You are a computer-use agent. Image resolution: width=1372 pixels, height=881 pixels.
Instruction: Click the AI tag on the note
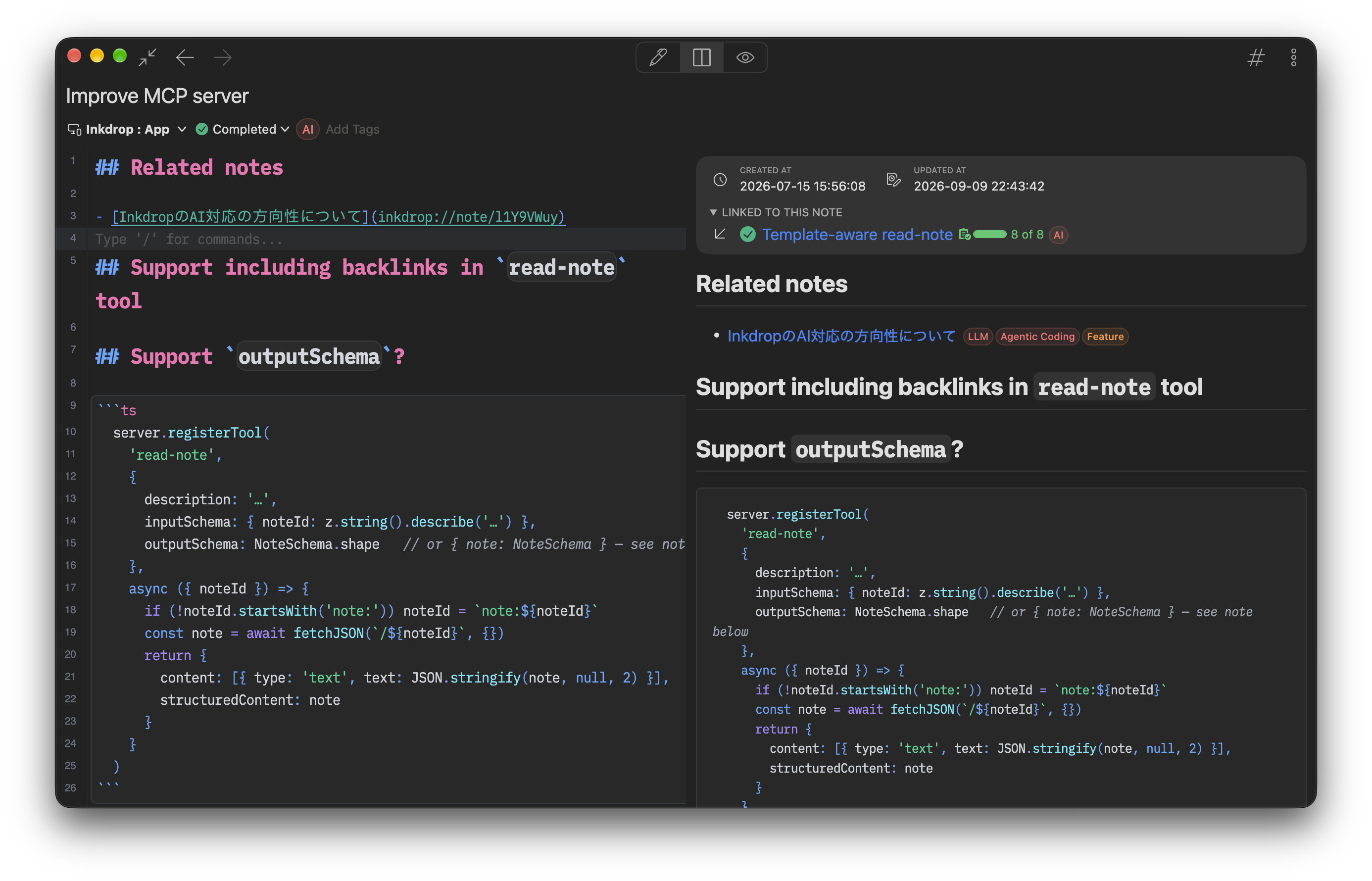click(308, 129)
